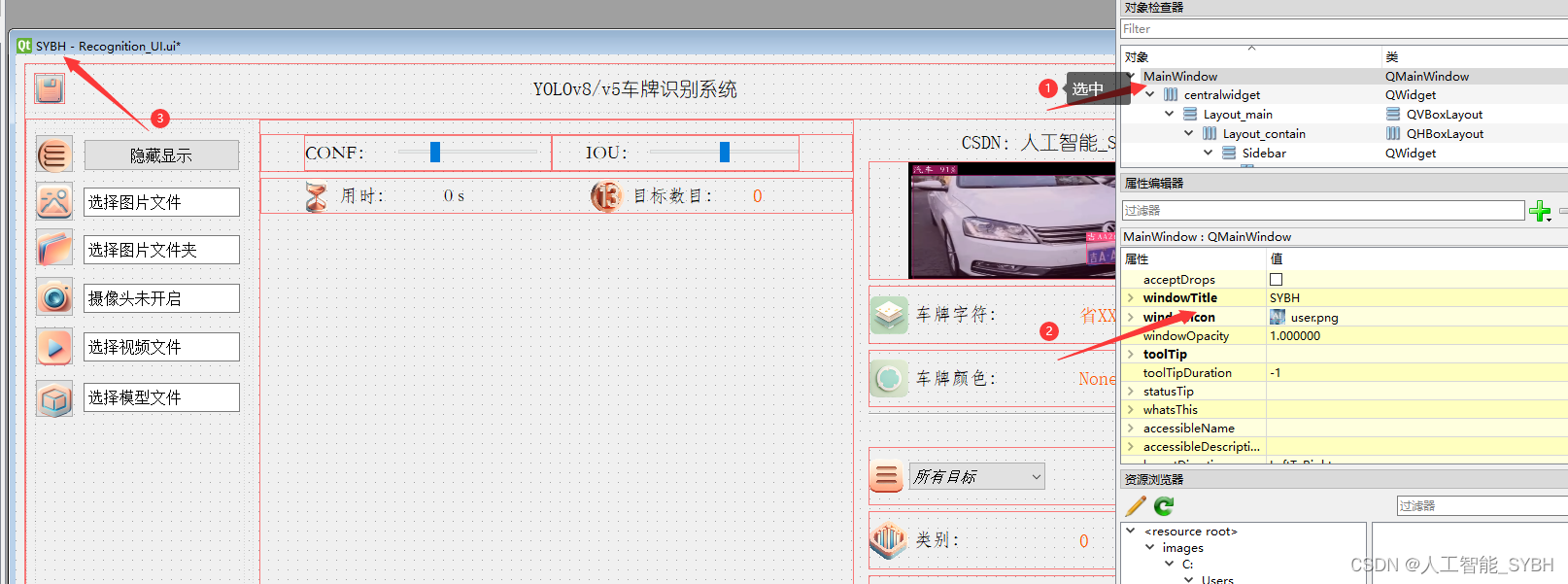Collapse the Layout_main tree node
The width and height of the screenshot is (1568, 584).
[1170, 115]
